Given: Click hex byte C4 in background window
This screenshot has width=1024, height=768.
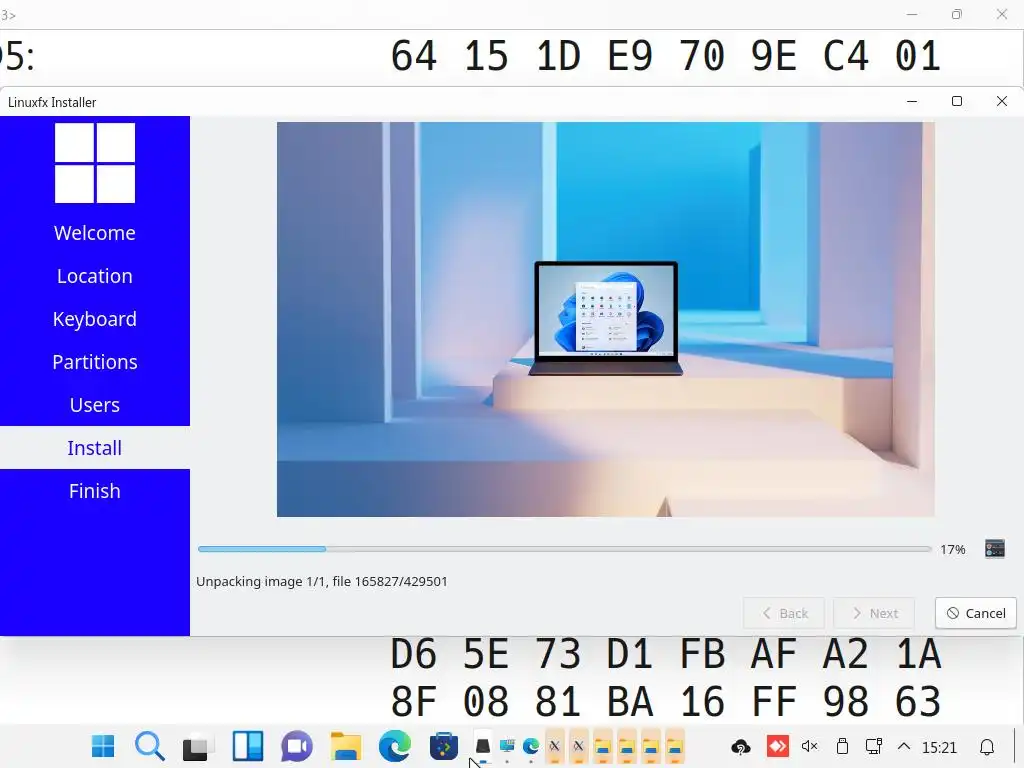Looking at the screenshot, I should (846, 56).
